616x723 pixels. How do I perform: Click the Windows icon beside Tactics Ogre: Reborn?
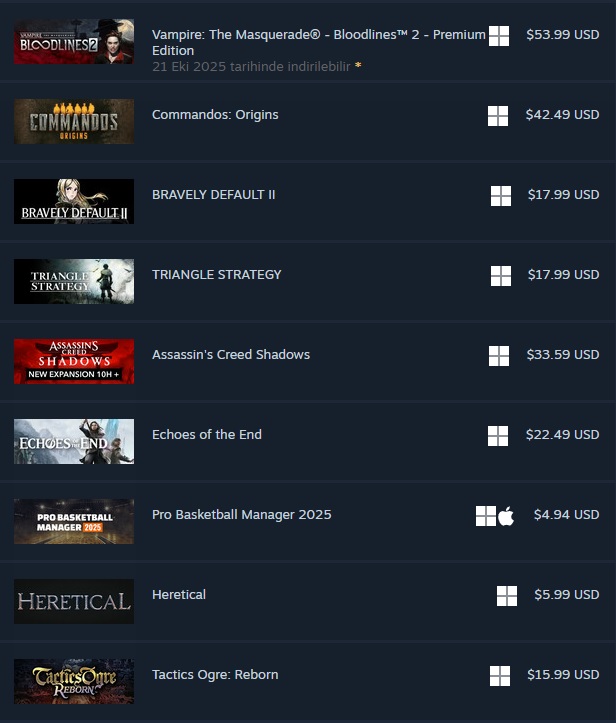tap(500, 676)
